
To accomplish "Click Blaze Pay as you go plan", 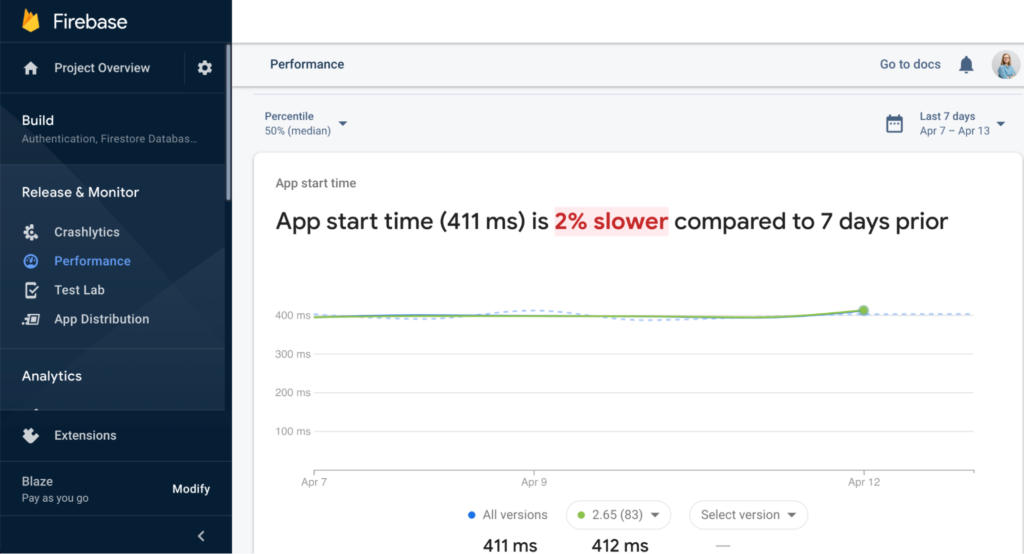I will (55, 489).
